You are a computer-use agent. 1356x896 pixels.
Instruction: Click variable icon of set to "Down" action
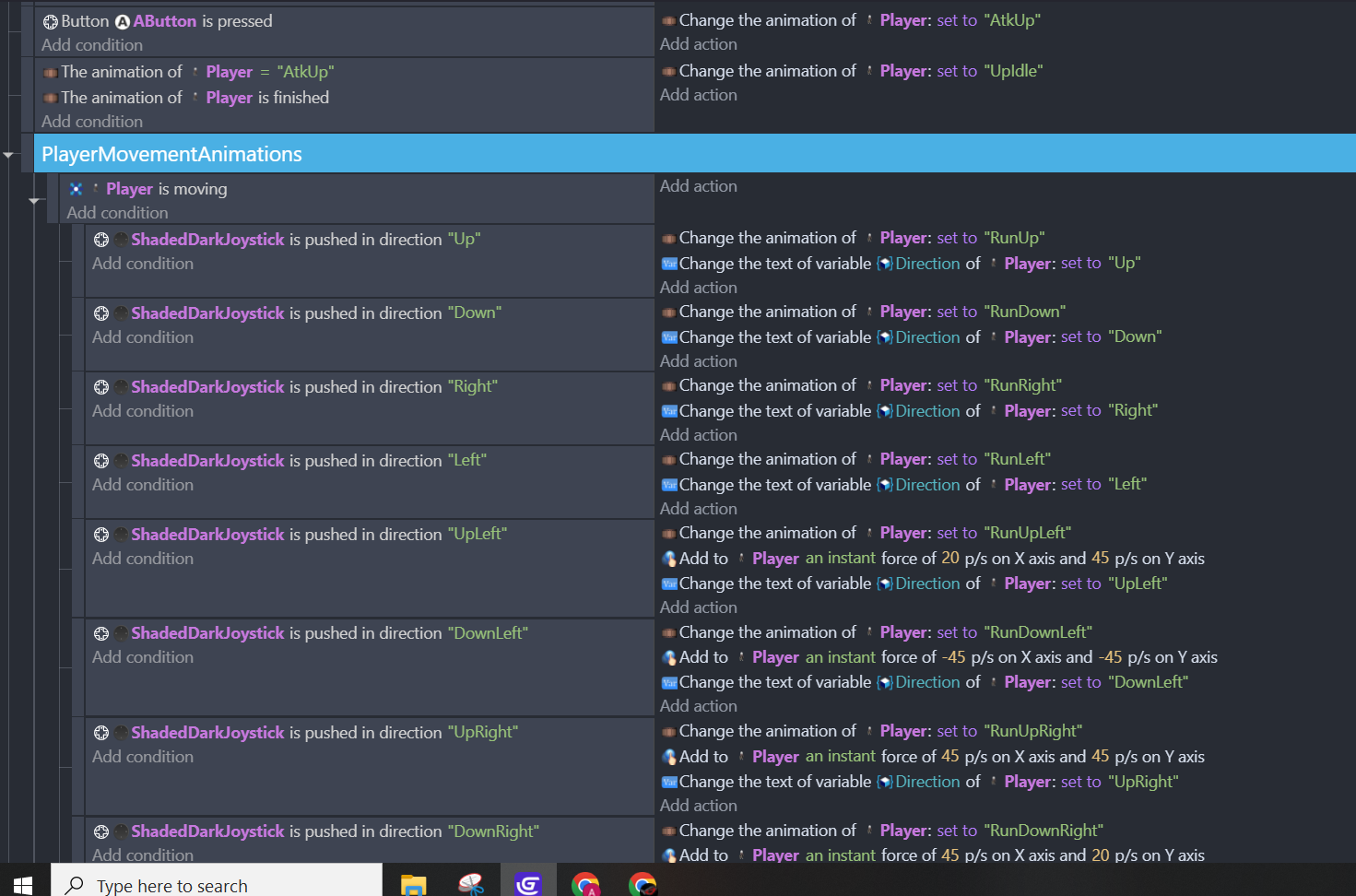point(670,337)
